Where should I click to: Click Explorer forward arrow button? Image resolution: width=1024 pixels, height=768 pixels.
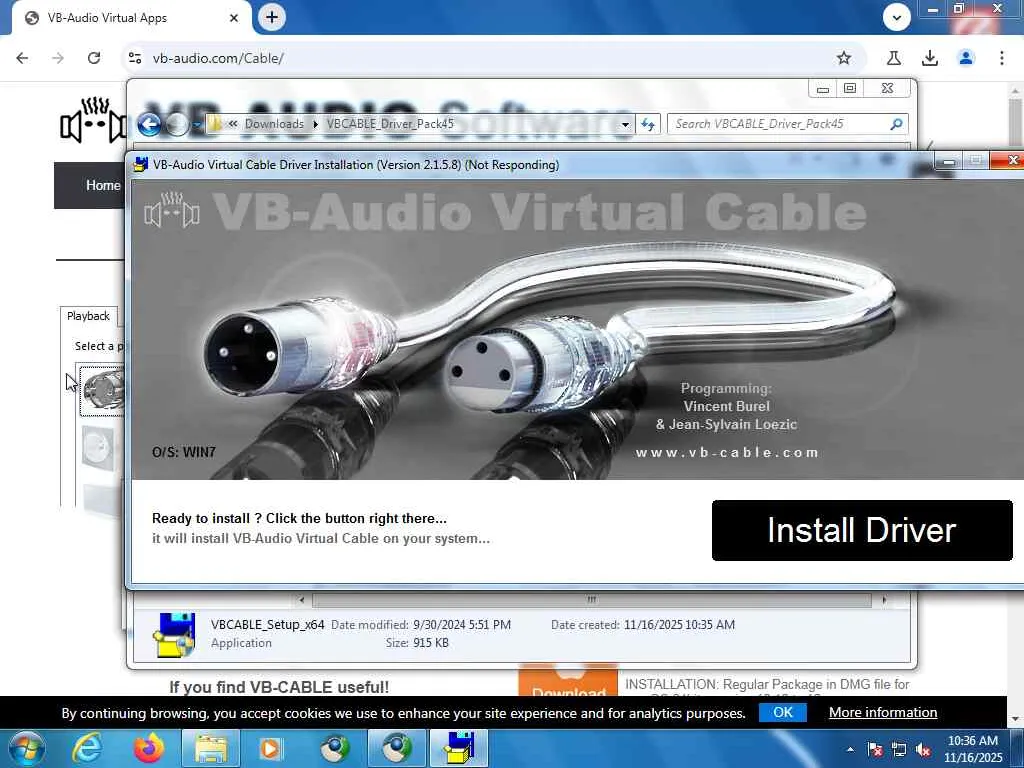click(x=177, y=124)
